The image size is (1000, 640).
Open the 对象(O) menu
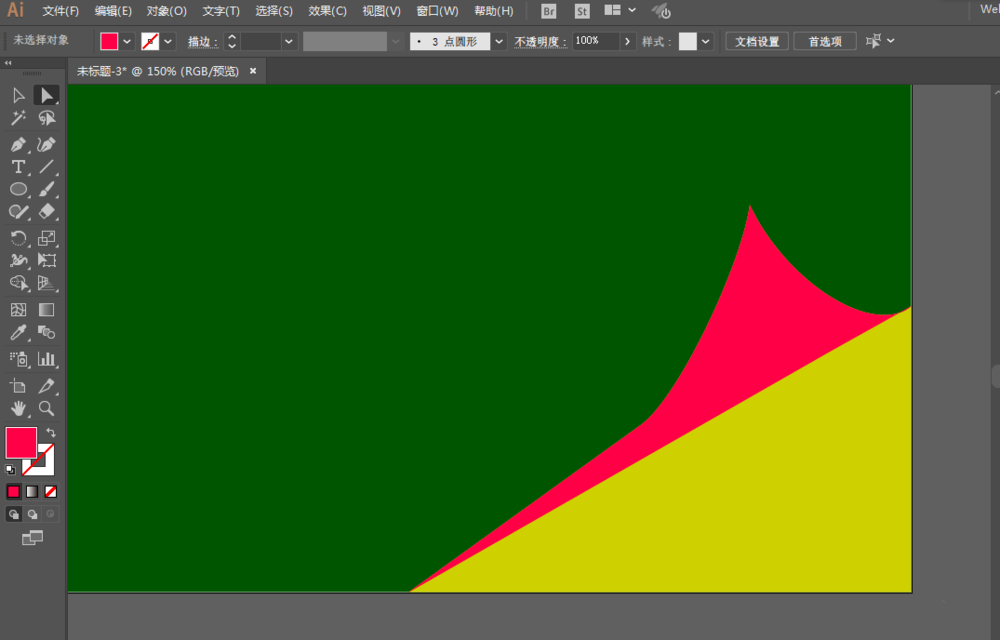pos(166,11)
